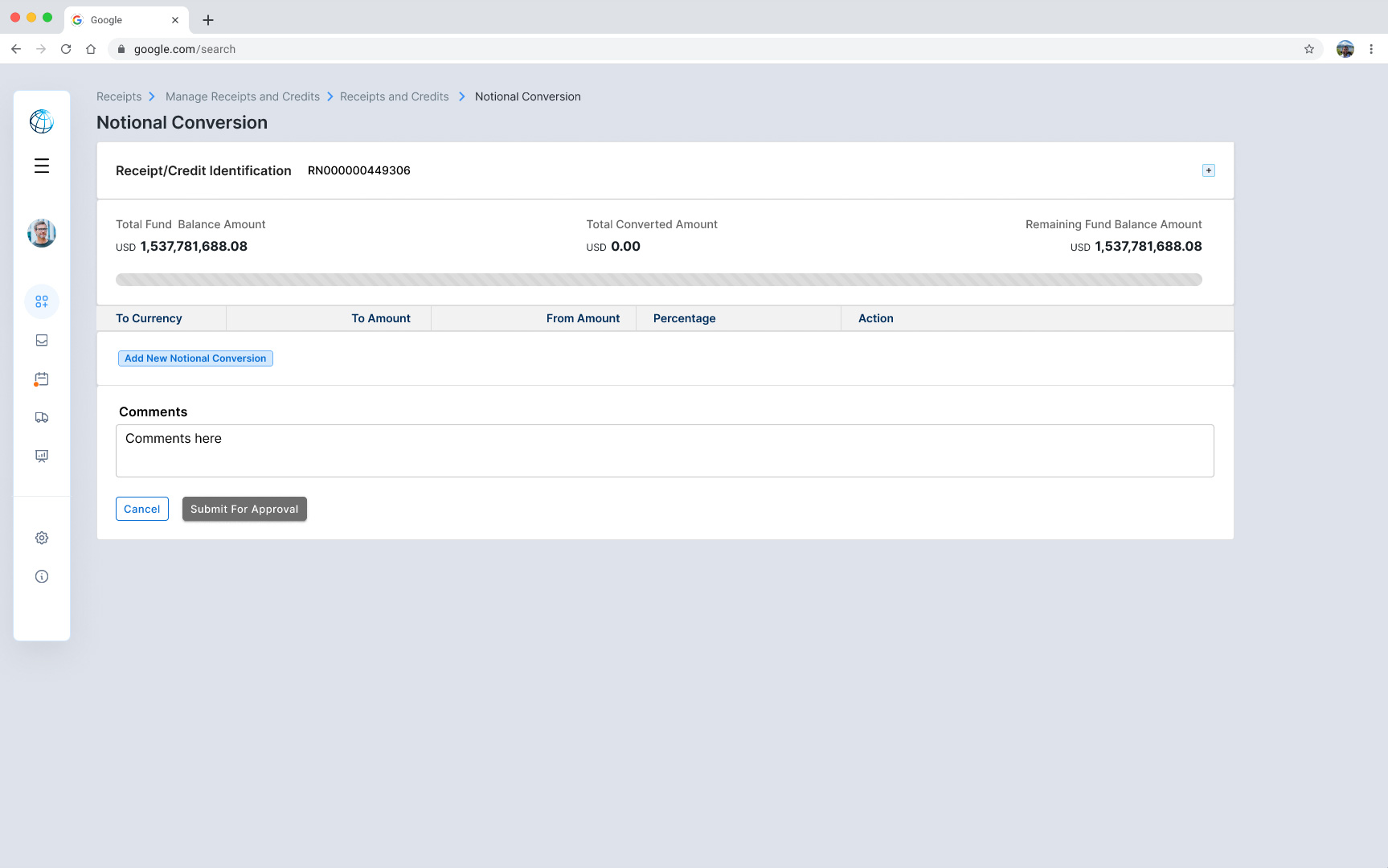This screenshot has height=868, width=1388.
Task: Open the dashboard grid icon in sidebar
Action: [42, 301]
